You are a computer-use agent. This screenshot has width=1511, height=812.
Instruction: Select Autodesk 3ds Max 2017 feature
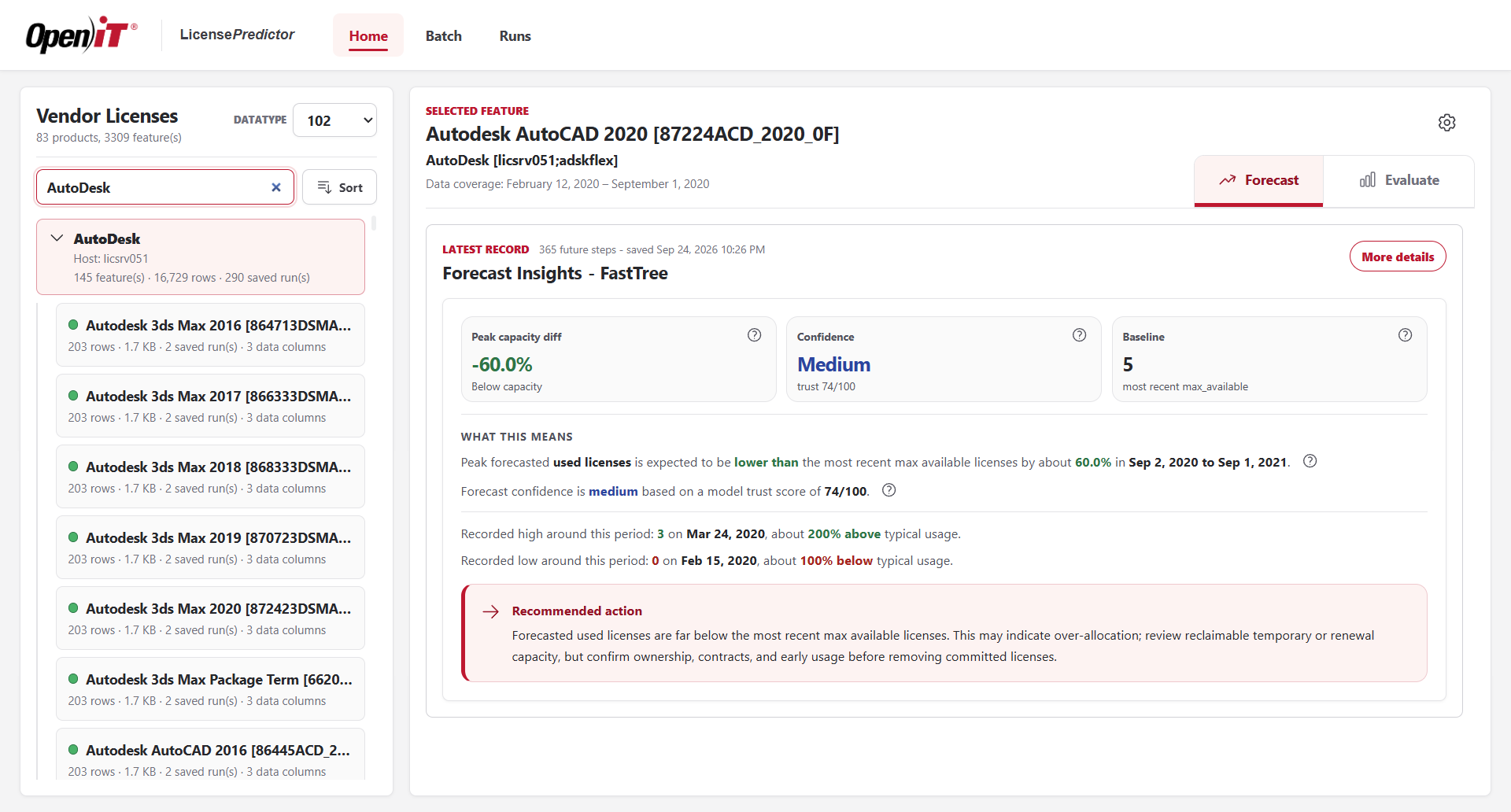click(x=210, y=406)
